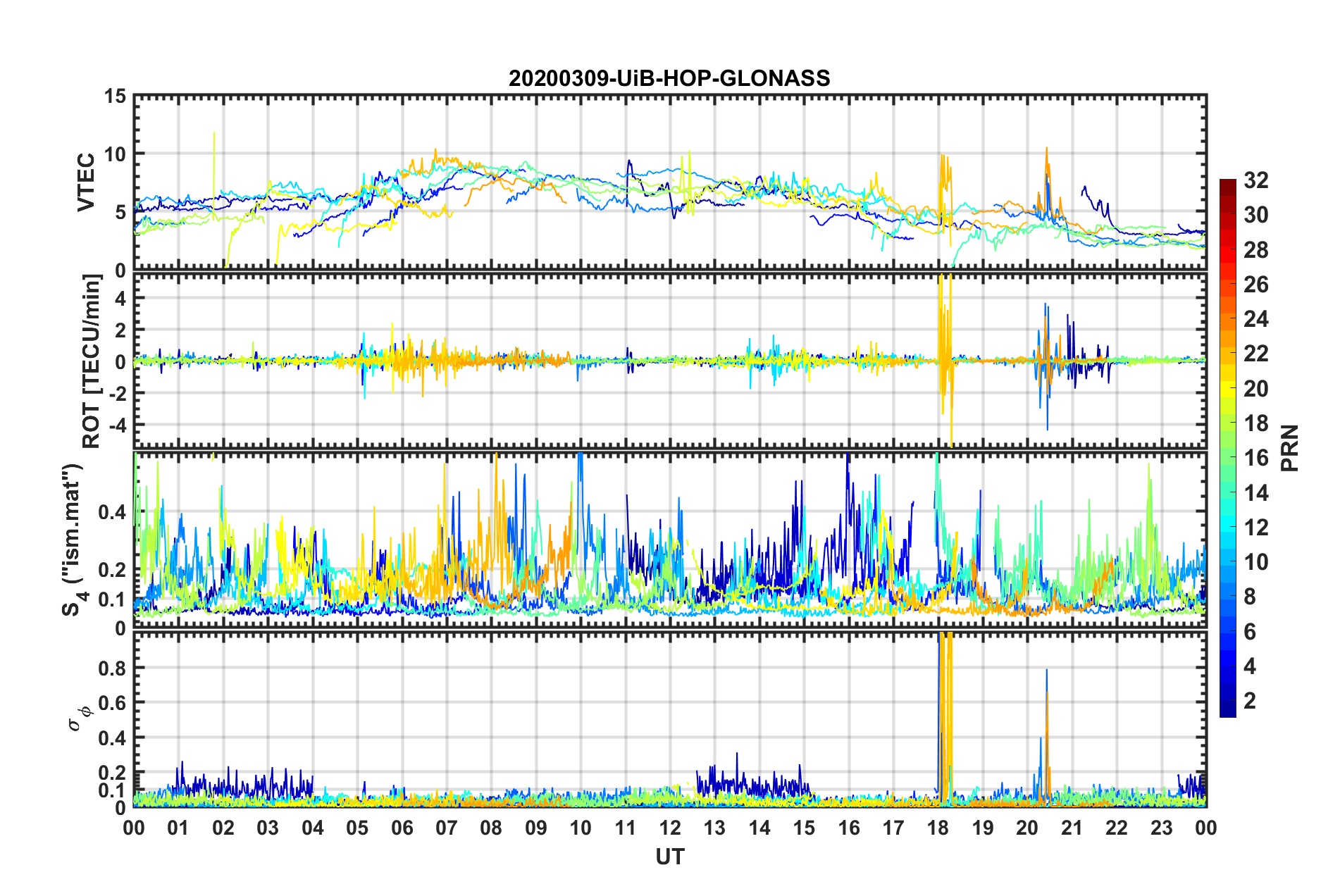Click the colorbar tick label 2
The image size is (1340, 896).
(1250, 701)
